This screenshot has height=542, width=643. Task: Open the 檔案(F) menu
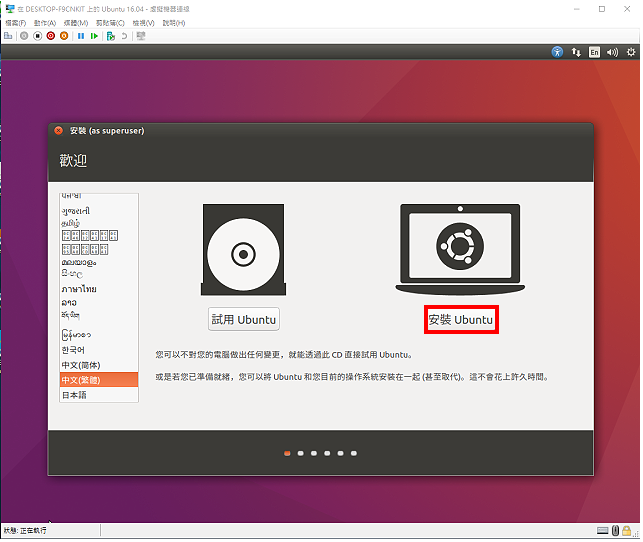point(16,23)
